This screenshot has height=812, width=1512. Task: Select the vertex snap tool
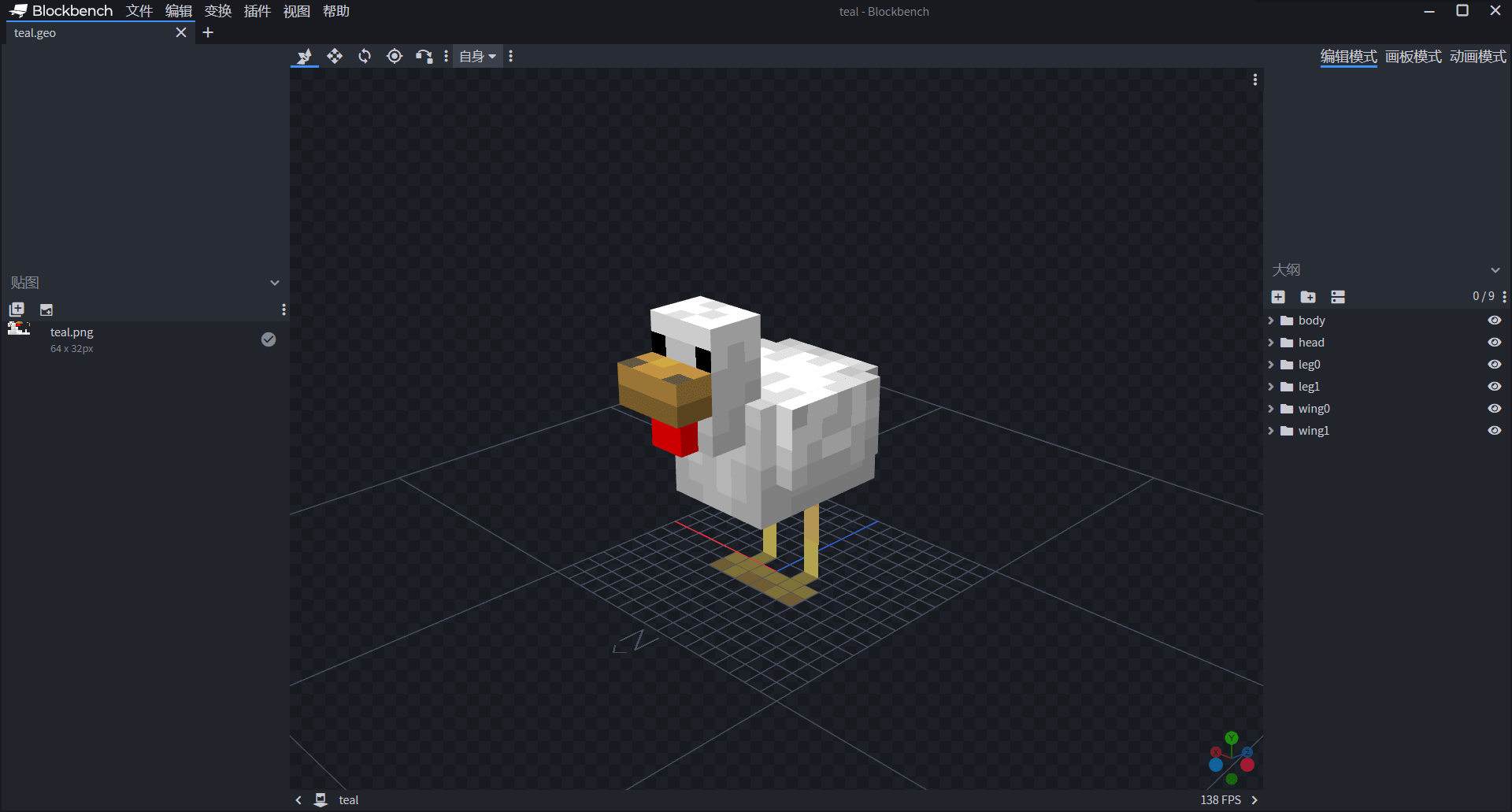tap(424, 56)
